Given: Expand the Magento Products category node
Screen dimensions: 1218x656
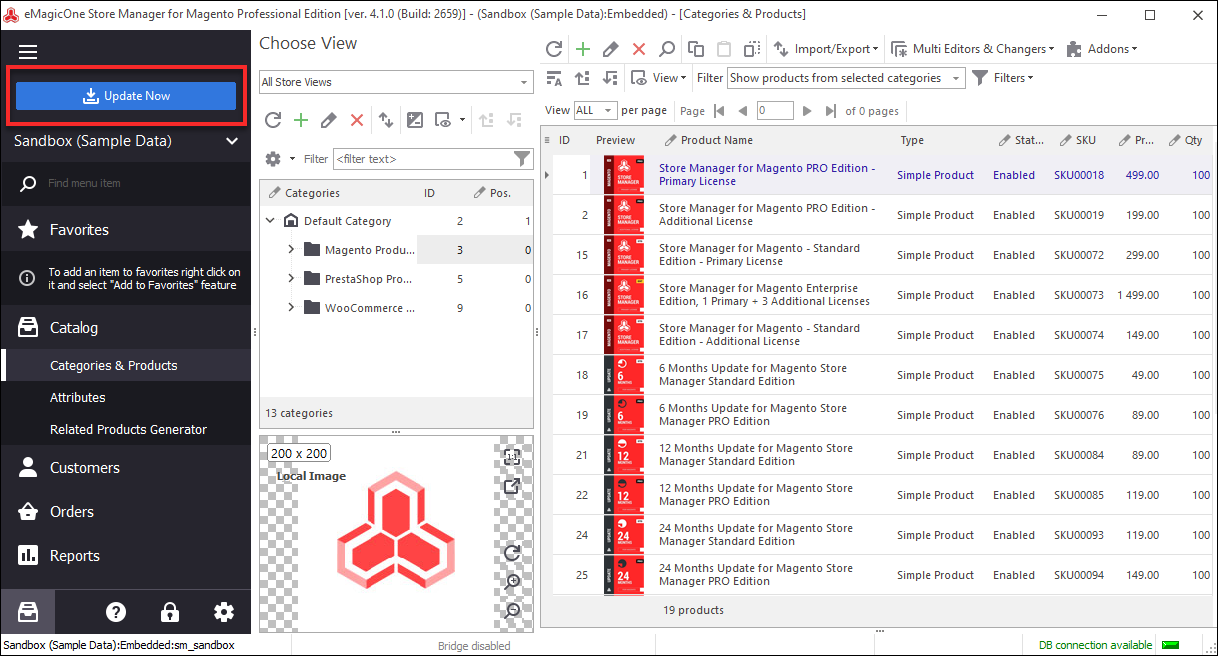Looking at the screenshot, I should (x=291, y=250).
